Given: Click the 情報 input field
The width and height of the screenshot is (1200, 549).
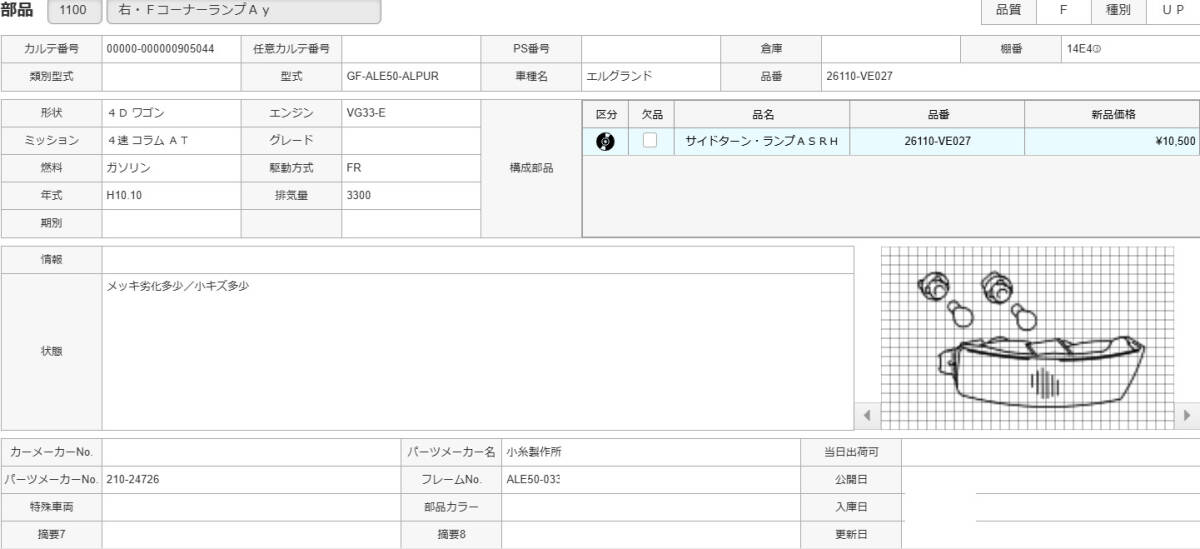Looking at the screenshot, I should (x=478, y=259).
